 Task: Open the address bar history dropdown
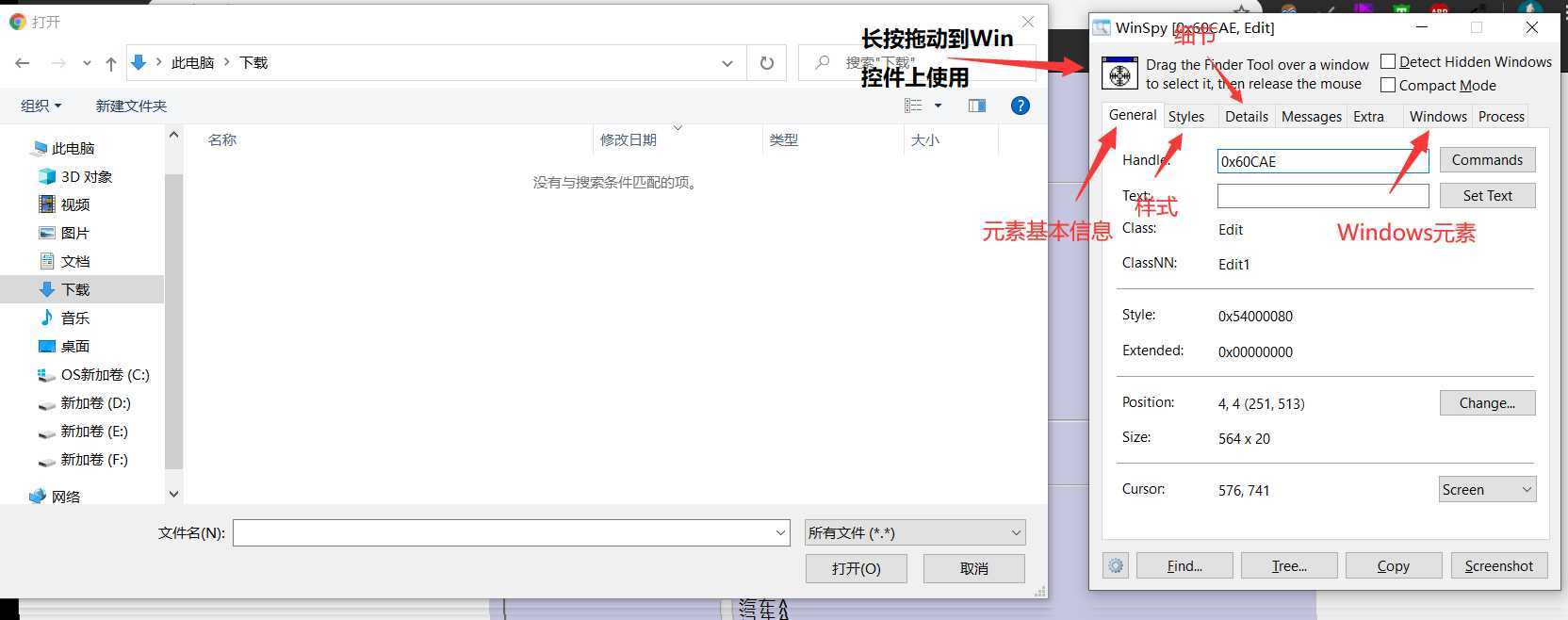click(727, 63)
